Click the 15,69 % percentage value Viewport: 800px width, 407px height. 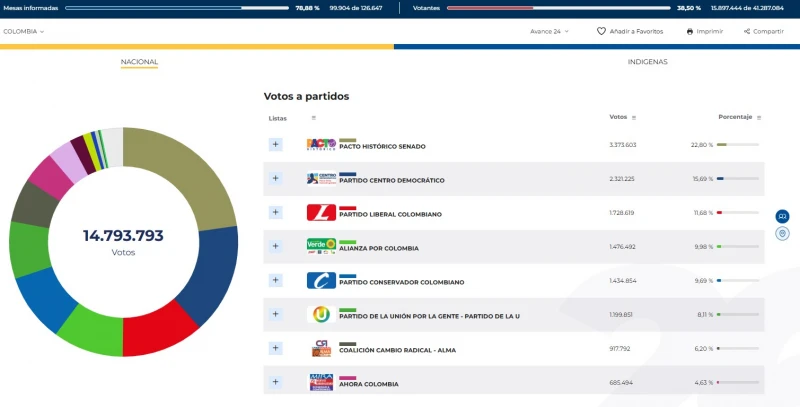[x=703, y=179]
